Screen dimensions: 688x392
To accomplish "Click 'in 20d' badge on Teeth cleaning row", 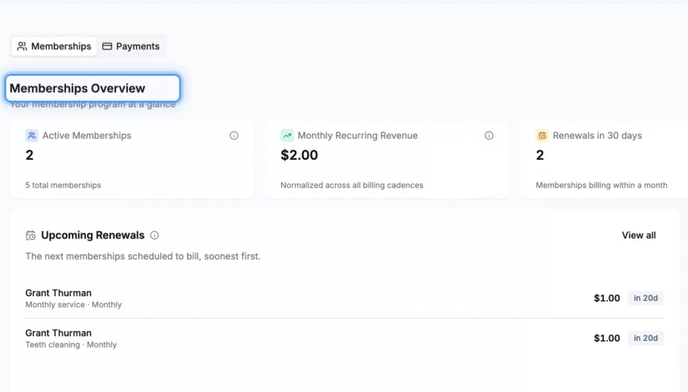I will [646, 338].
